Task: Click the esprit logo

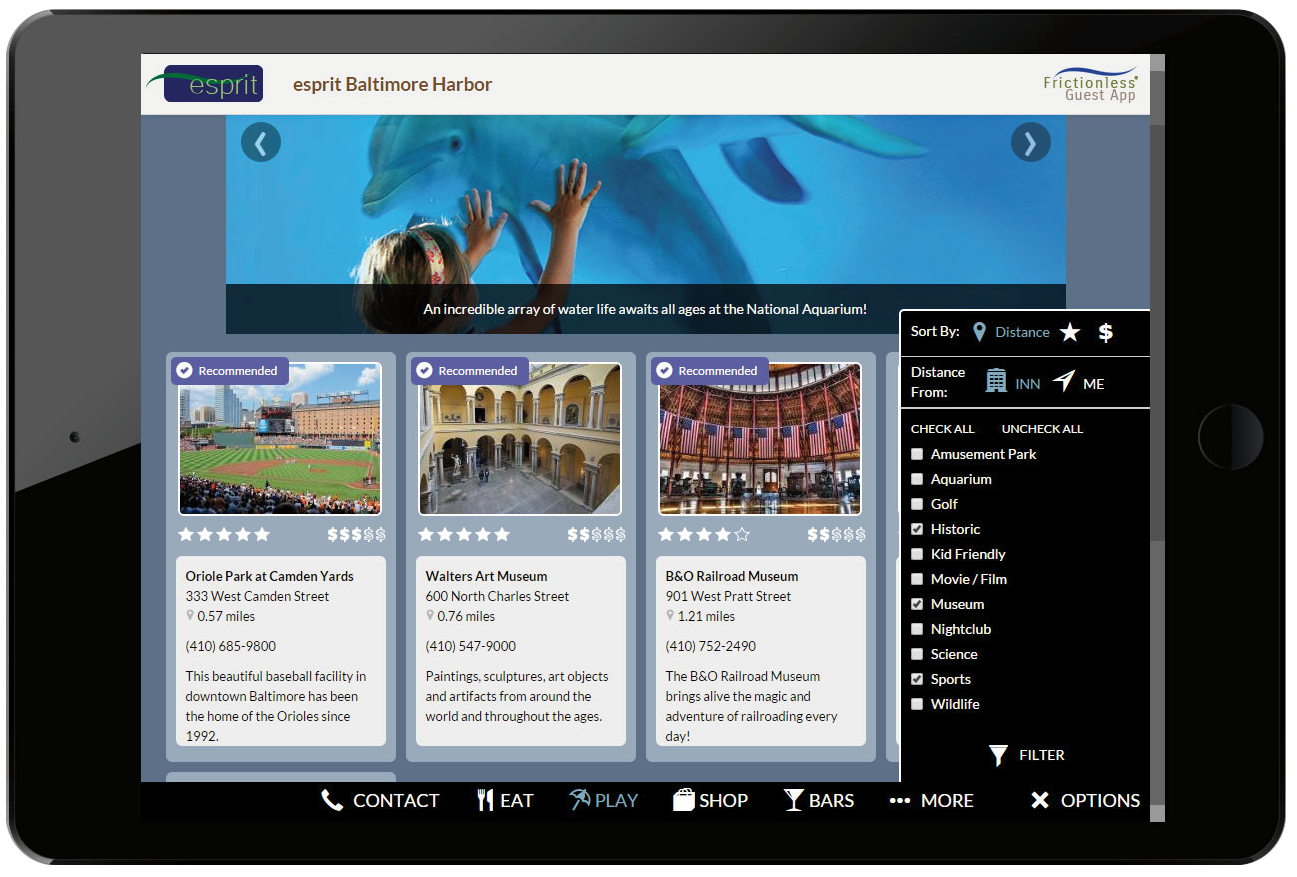Action: point(205,84)
